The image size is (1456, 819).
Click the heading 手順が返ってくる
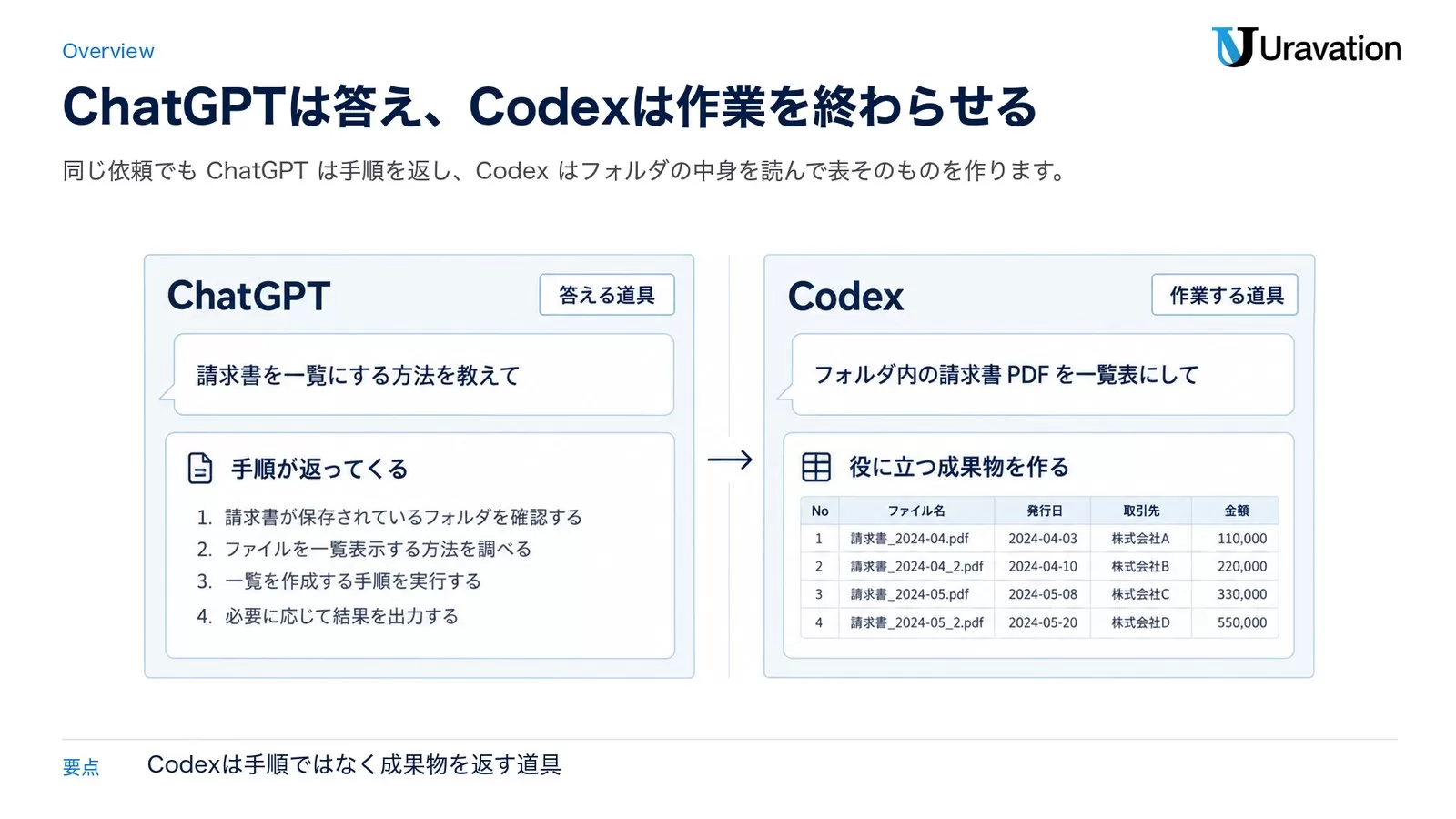coord(319,469)
